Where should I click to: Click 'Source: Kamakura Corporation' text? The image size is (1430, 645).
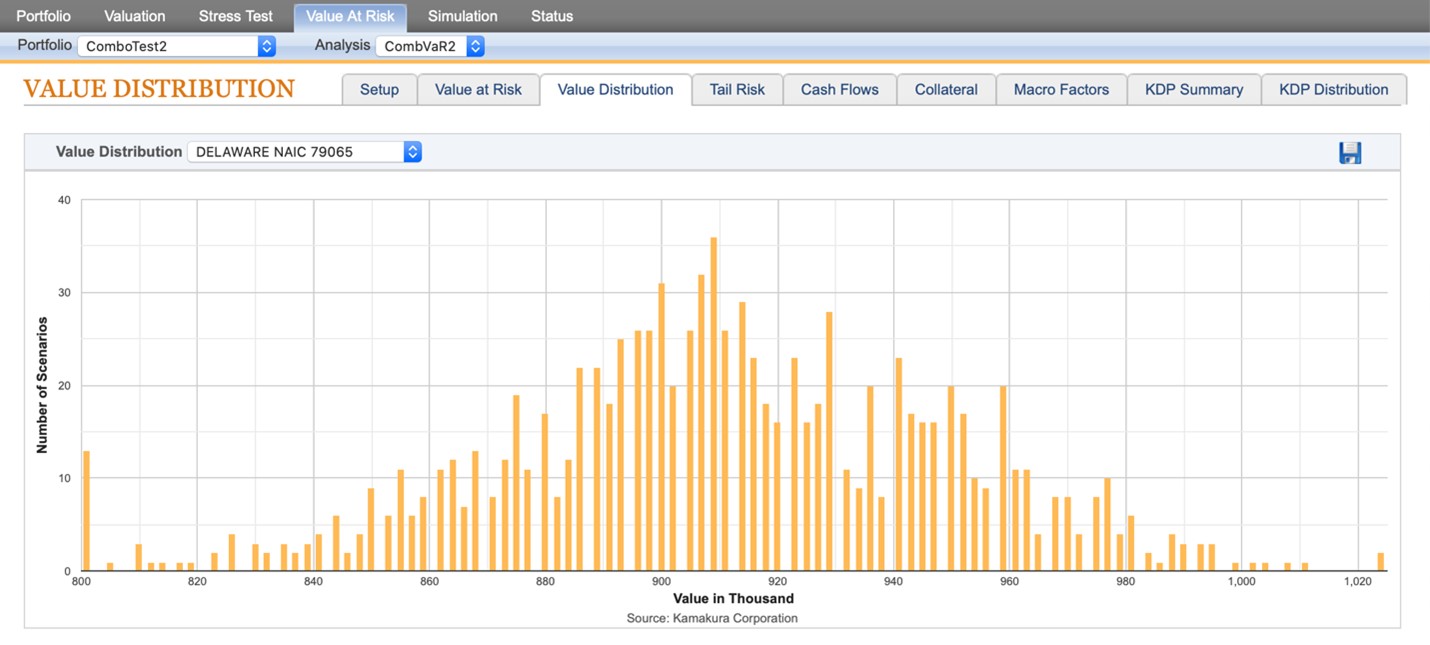(712, 618)
